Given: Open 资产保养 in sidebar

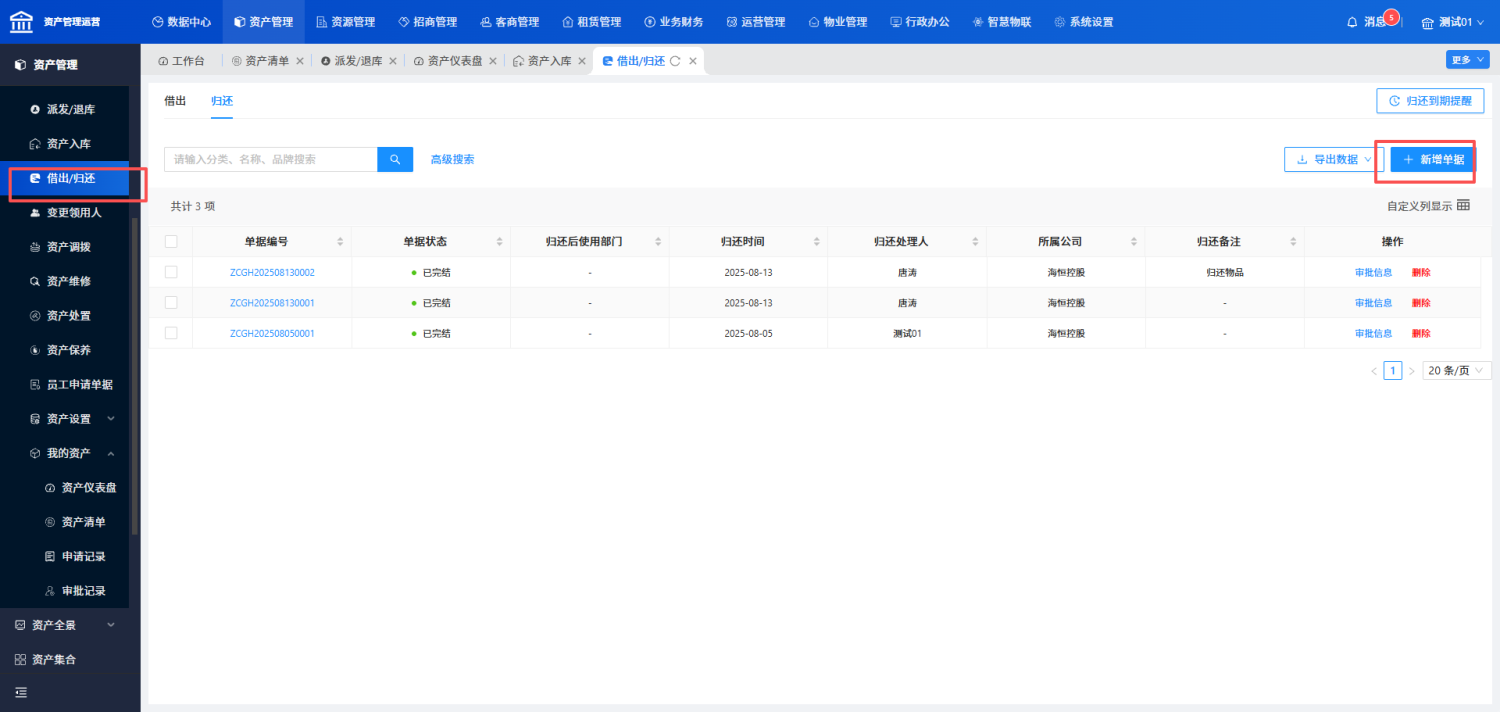Looking at the screenshot, I should [68, 350].
